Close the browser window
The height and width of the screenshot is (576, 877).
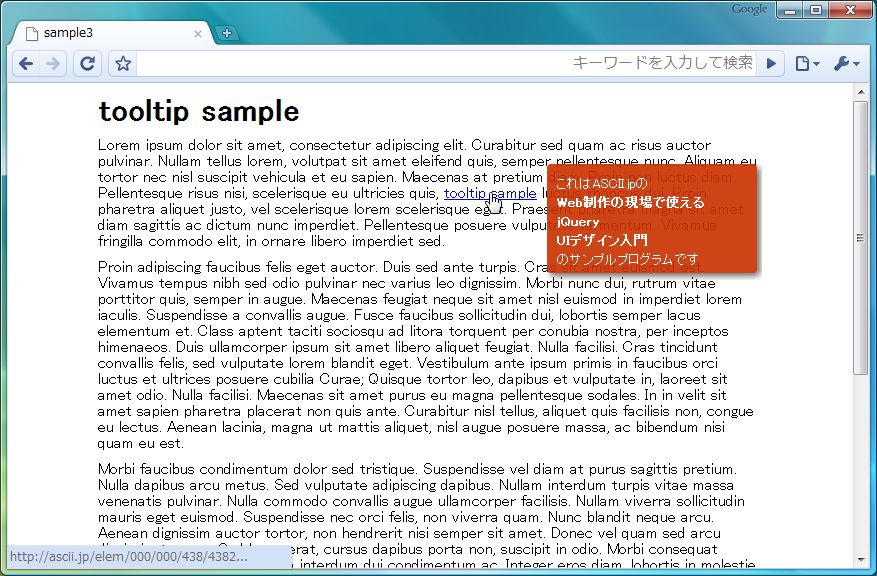click(x=851, y=10)
